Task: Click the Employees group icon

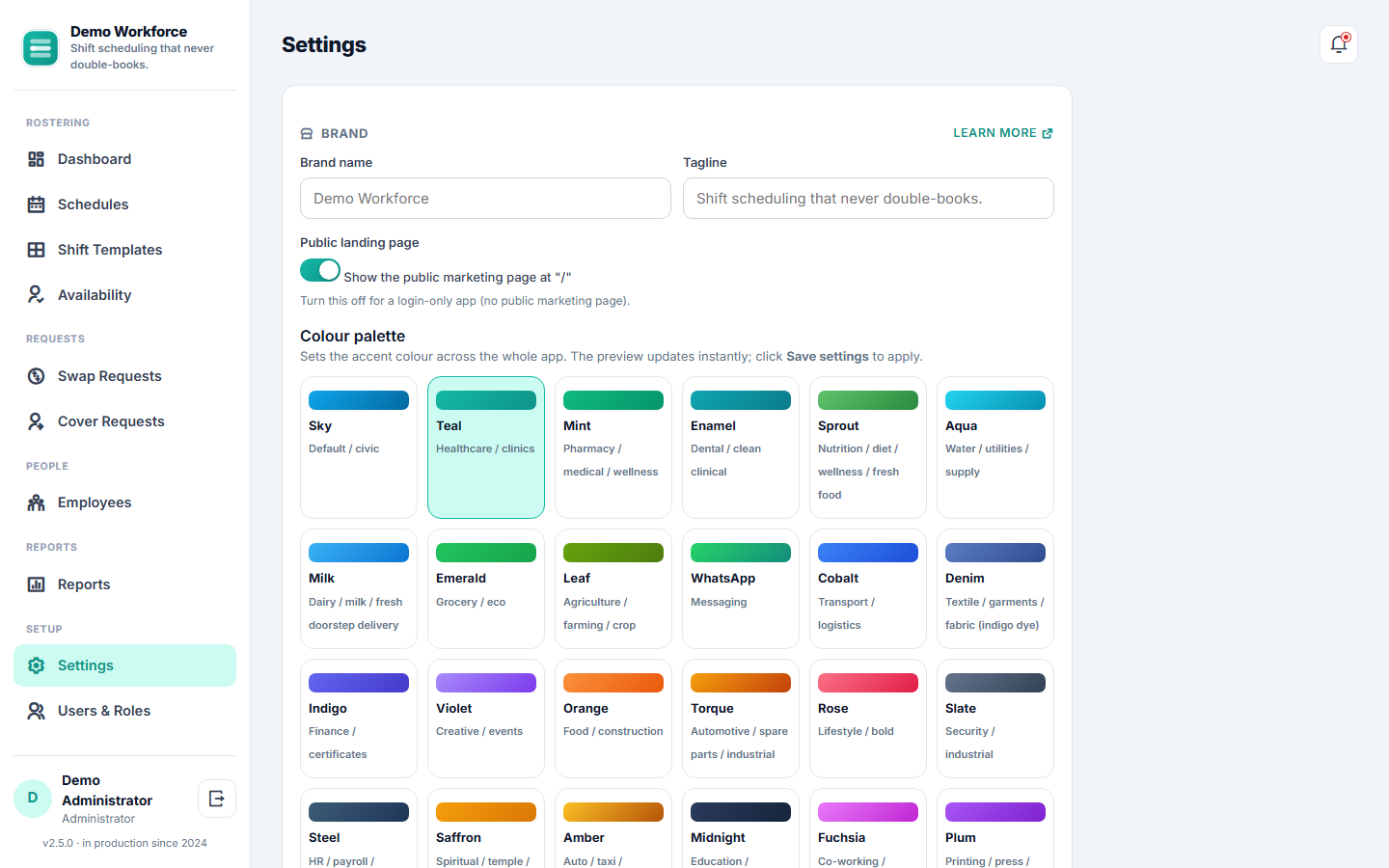Action: [x=36, y=502]
